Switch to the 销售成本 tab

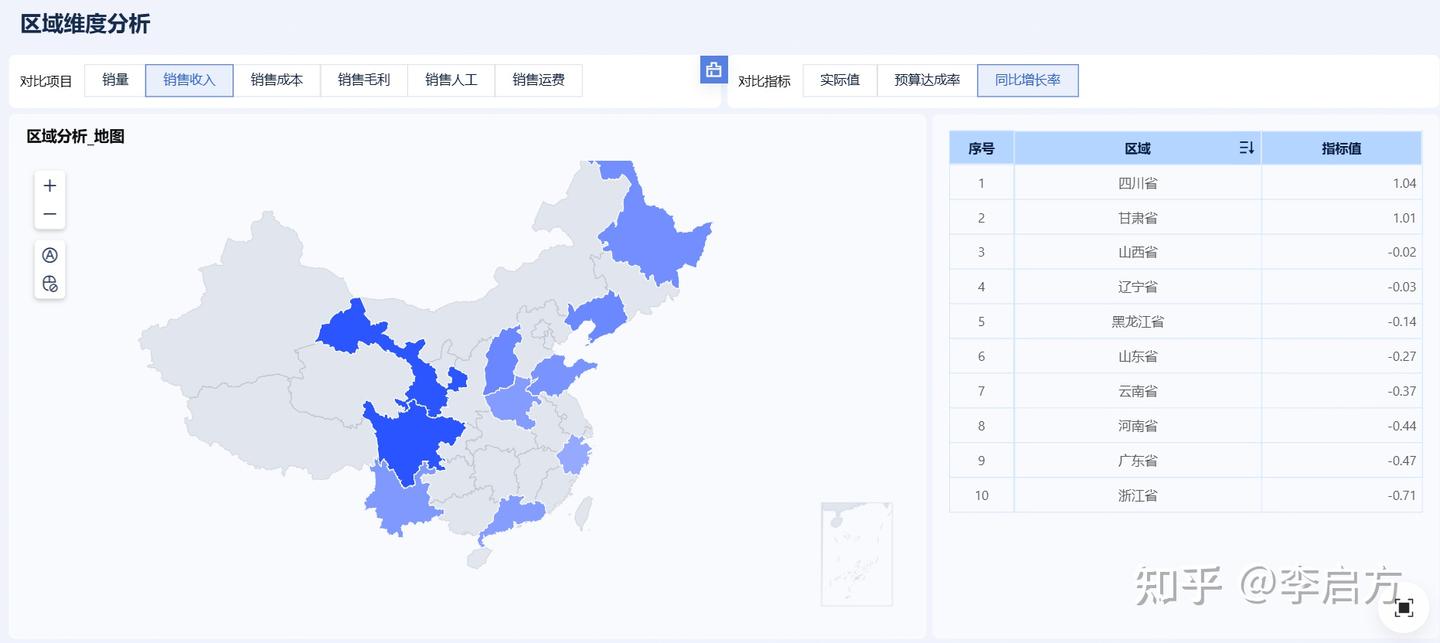tap(277, 80)
